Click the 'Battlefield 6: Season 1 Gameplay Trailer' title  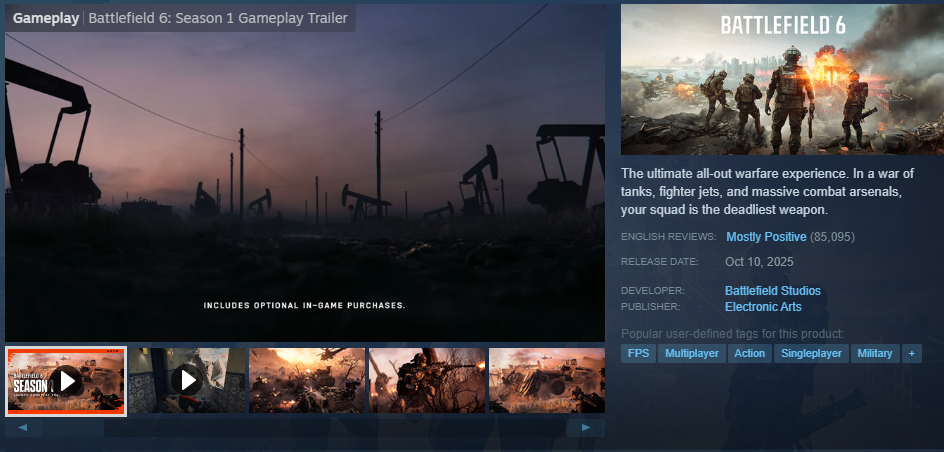pyautogui.click(x=218, y=19)
